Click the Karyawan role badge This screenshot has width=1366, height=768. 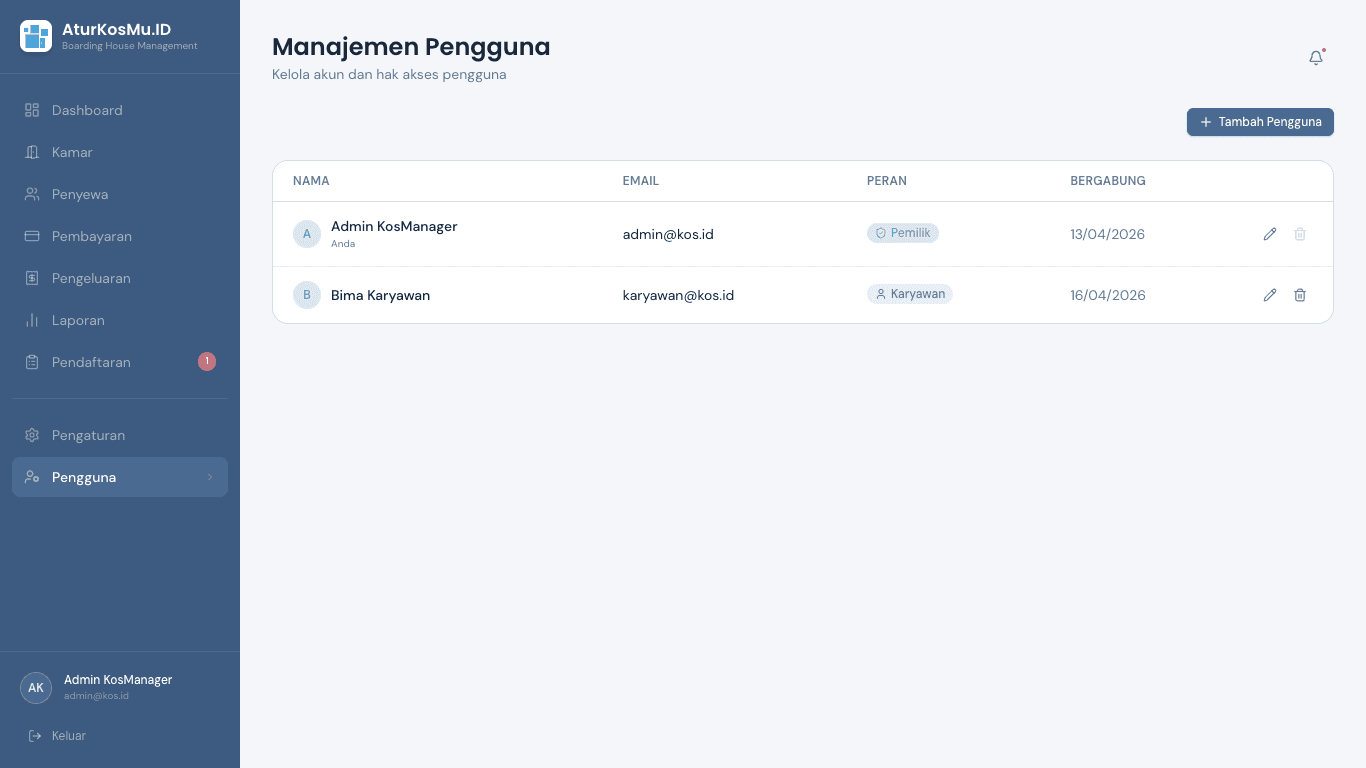pyautogui.click(x=910, y=294)
